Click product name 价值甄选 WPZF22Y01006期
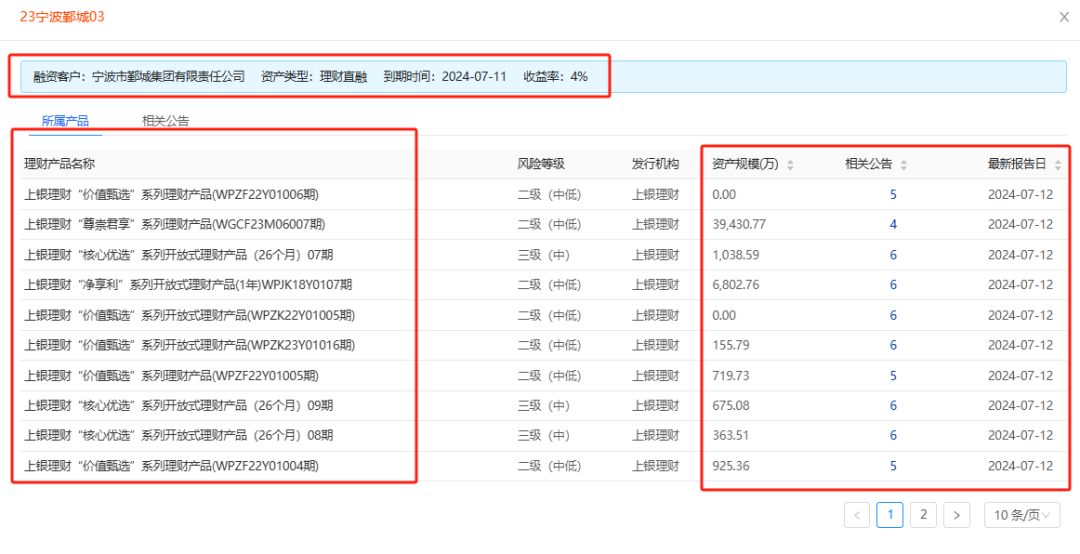This screenshot has width=1080, height=554. [x=172, y=195]
